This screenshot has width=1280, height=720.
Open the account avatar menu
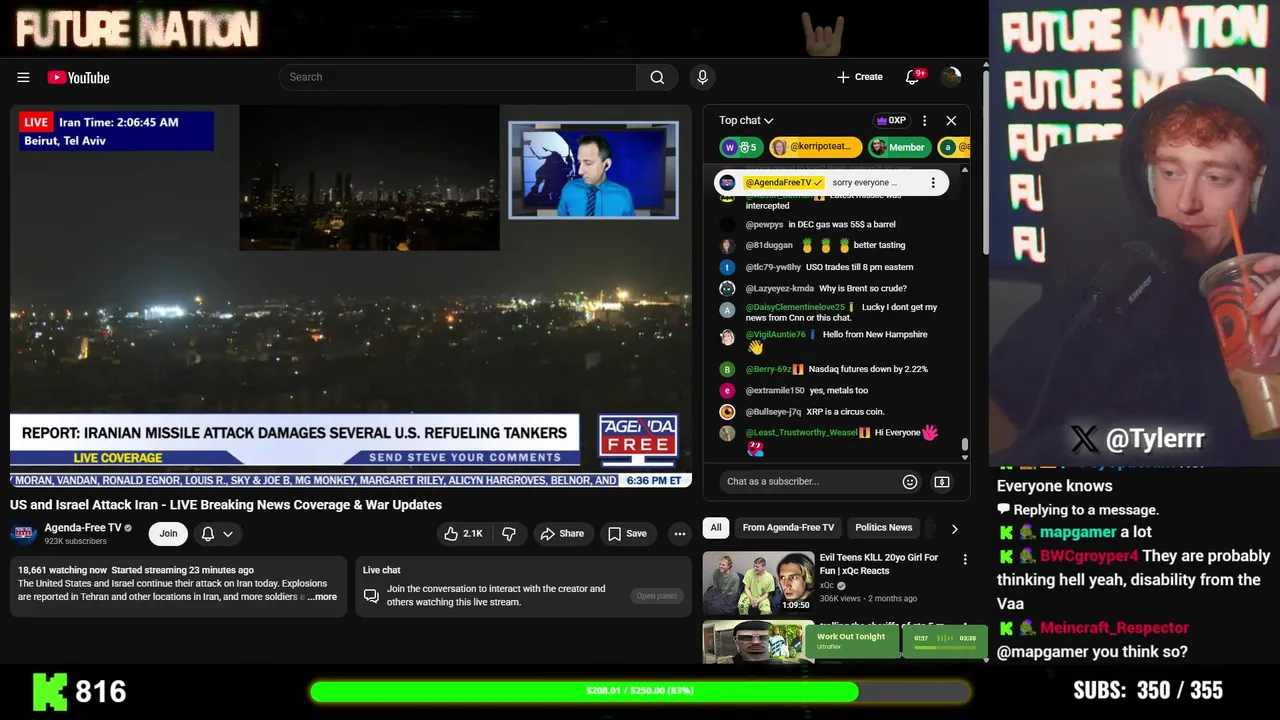(951, 77)
